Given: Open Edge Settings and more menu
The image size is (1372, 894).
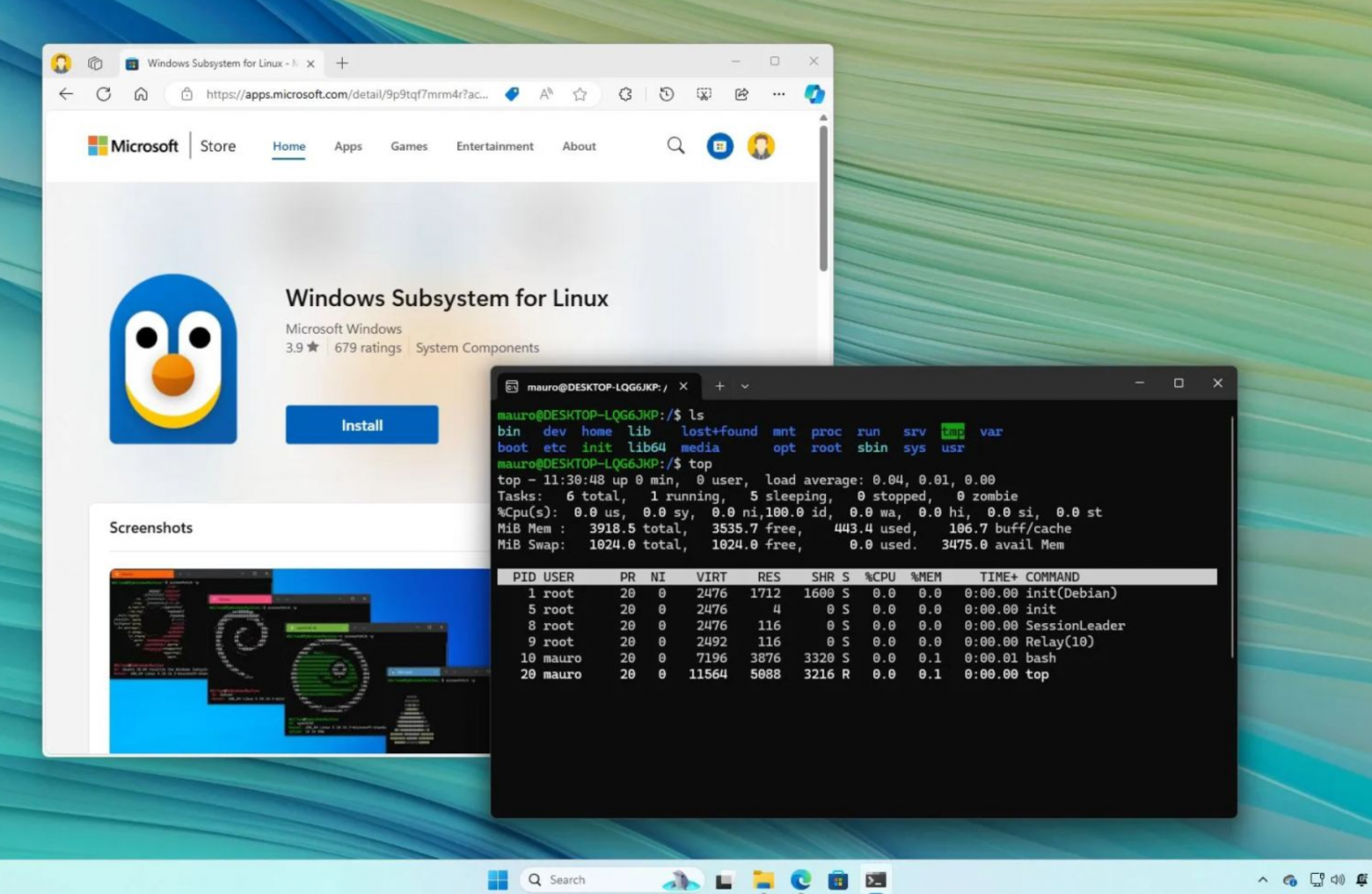Looking at the screenshot, I should pos(778,94).
